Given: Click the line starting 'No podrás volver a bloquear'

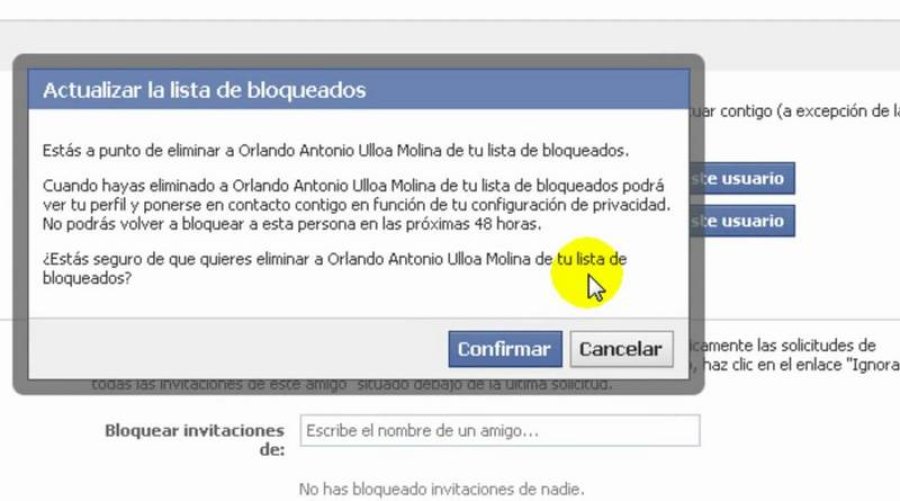Looking at the screenshot, I should 292,224.
